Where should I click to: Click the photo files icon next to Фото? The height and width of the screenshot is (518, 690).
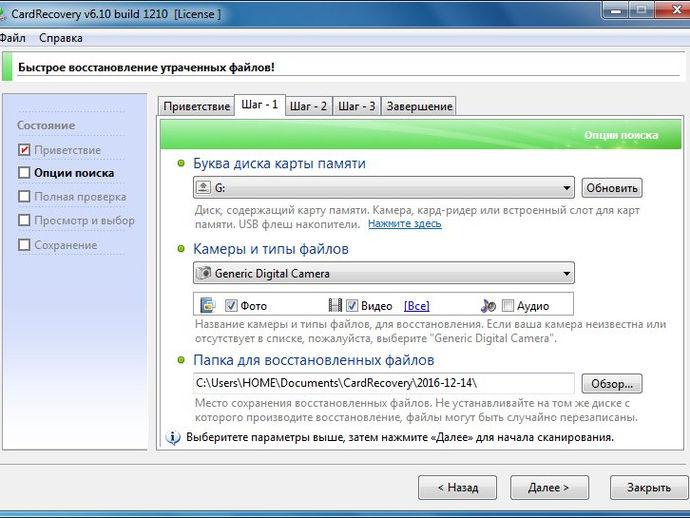coord(208,305)
